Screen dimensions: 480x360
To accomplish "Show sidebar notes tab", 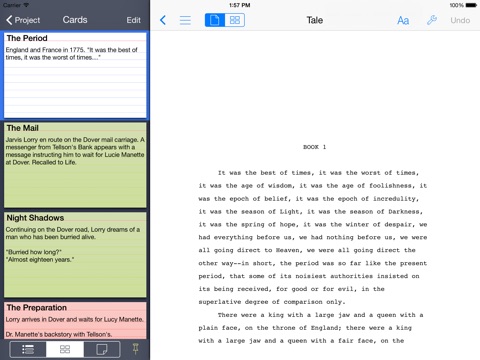I will (102, 349).
